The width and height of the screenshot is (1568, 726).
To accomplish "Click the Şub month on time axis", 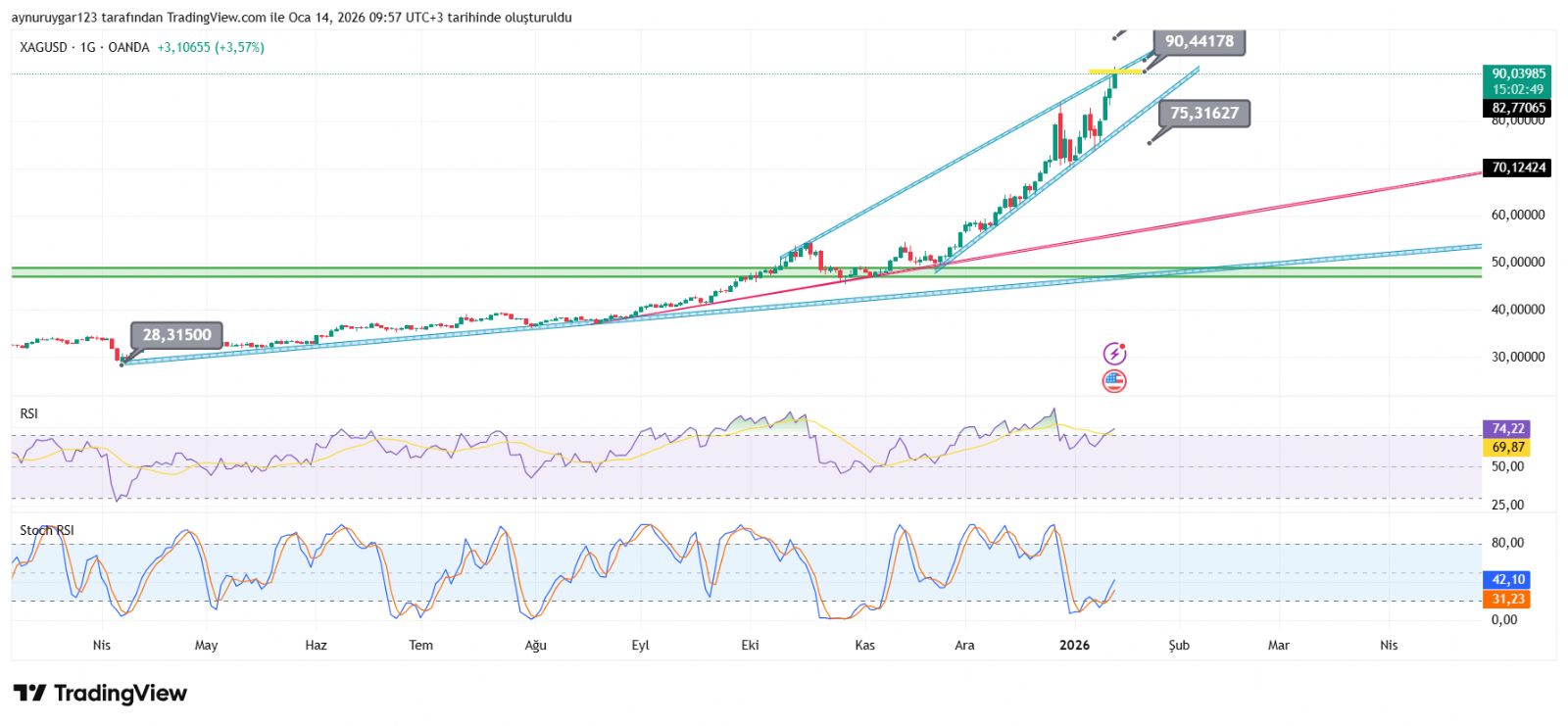I will pyautogui.click(x=1179, y=645).
